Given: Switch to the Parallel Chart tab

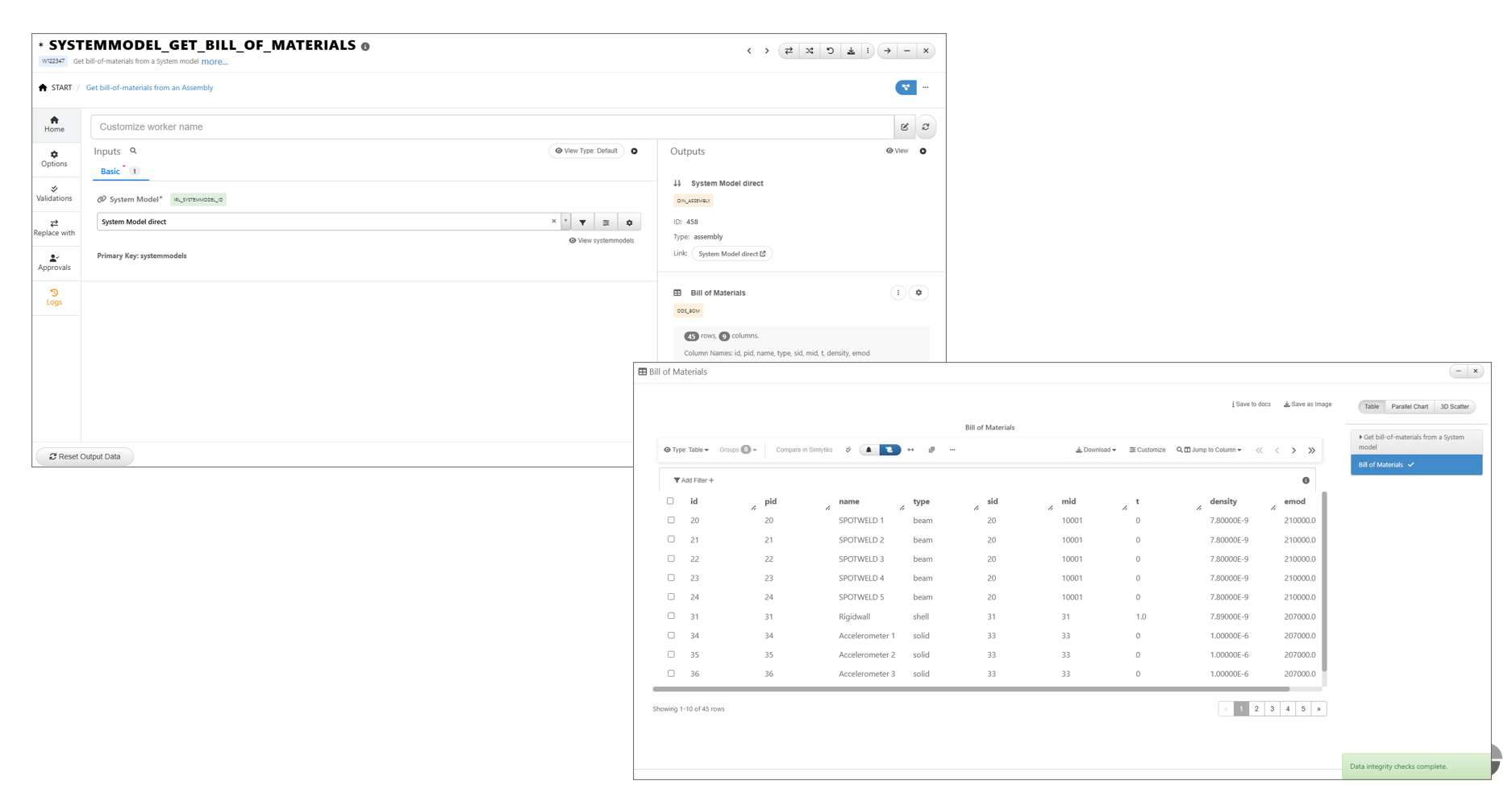Looking at the screenshot, I should click(1409, 407).
